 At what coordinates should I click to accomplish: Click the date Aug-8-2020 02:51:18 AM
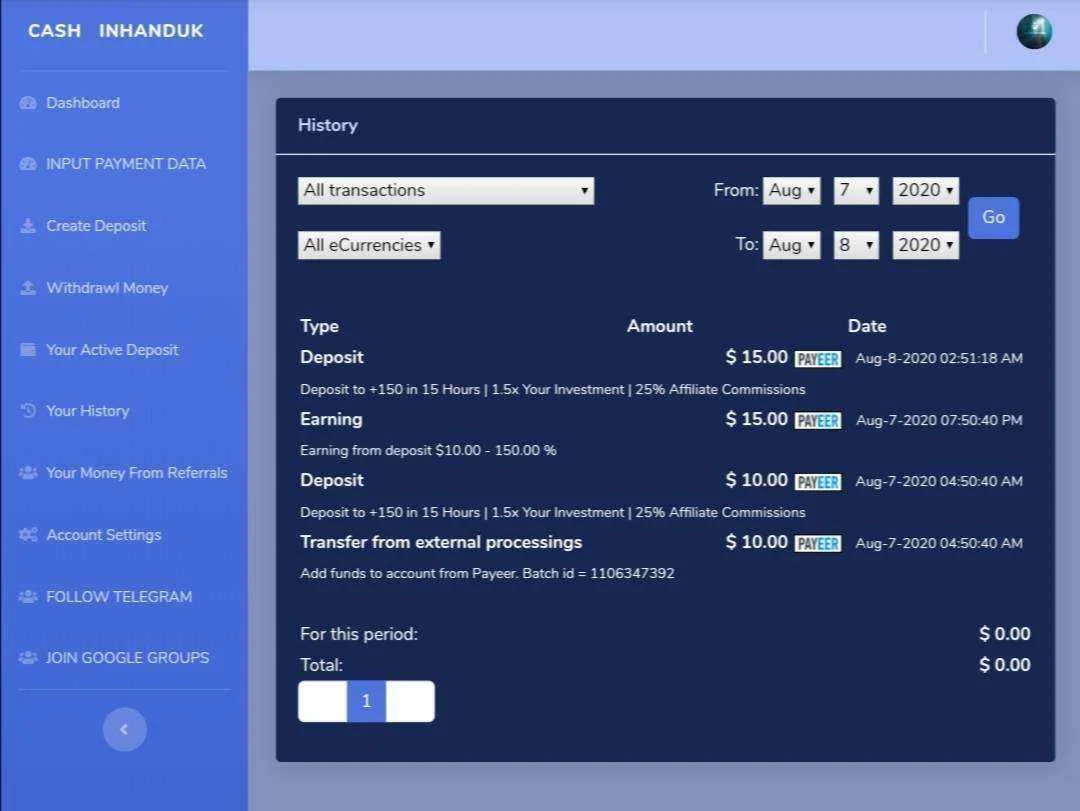point(939,358)
